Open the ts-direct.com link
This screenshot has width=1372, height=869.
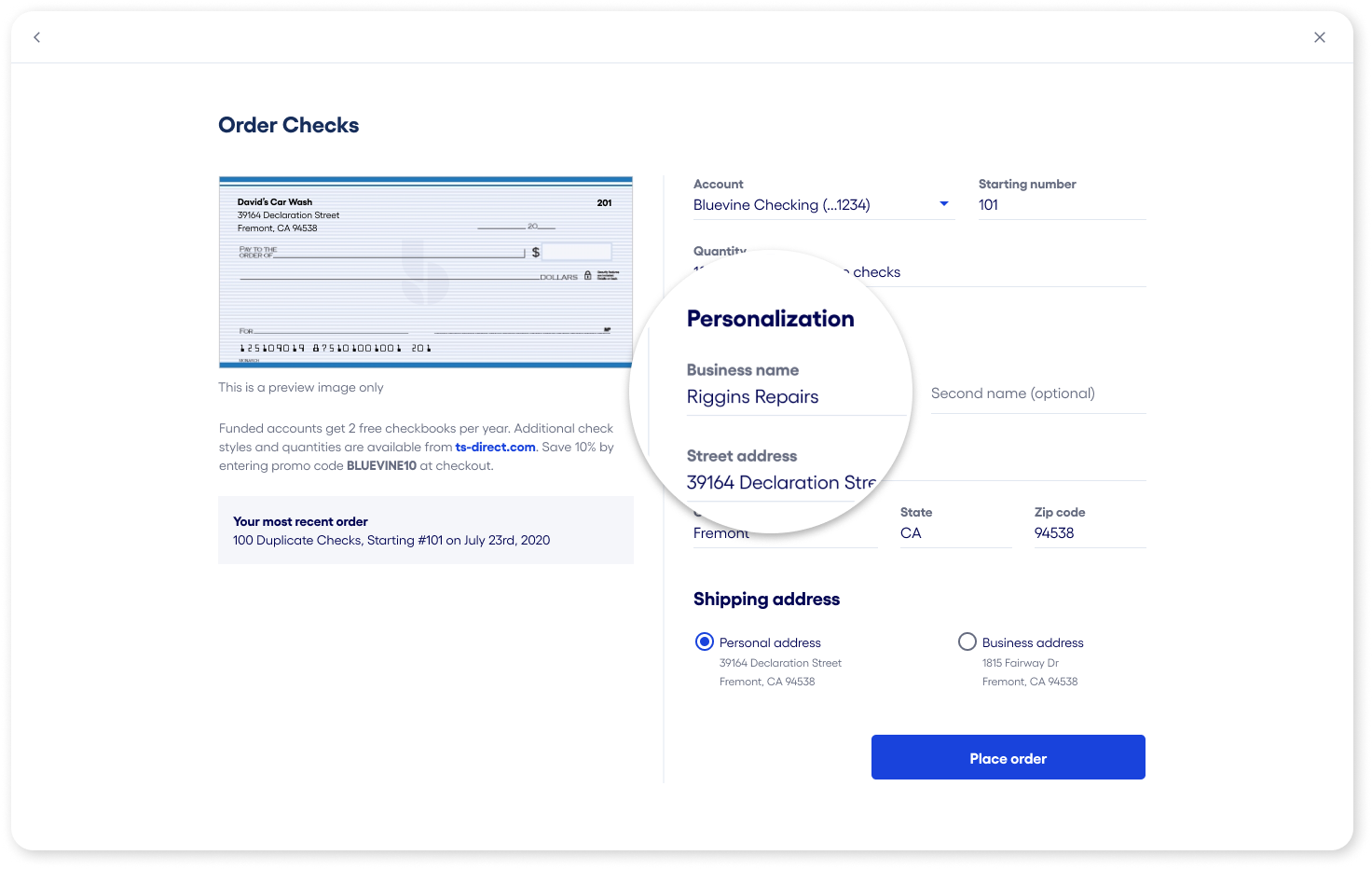495,448
